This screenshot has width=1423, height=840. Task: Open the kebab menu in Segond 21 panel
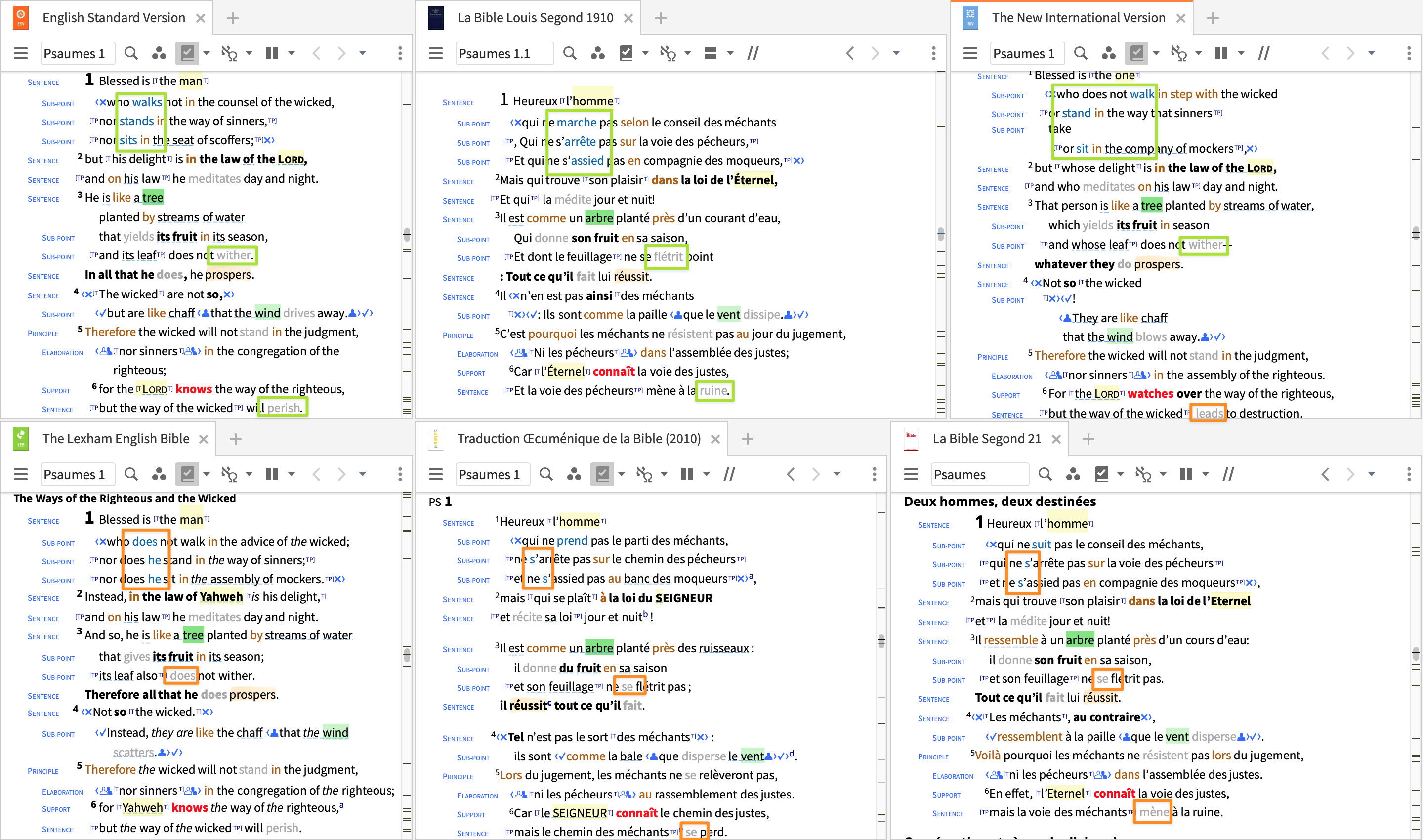coord(1408,474)
